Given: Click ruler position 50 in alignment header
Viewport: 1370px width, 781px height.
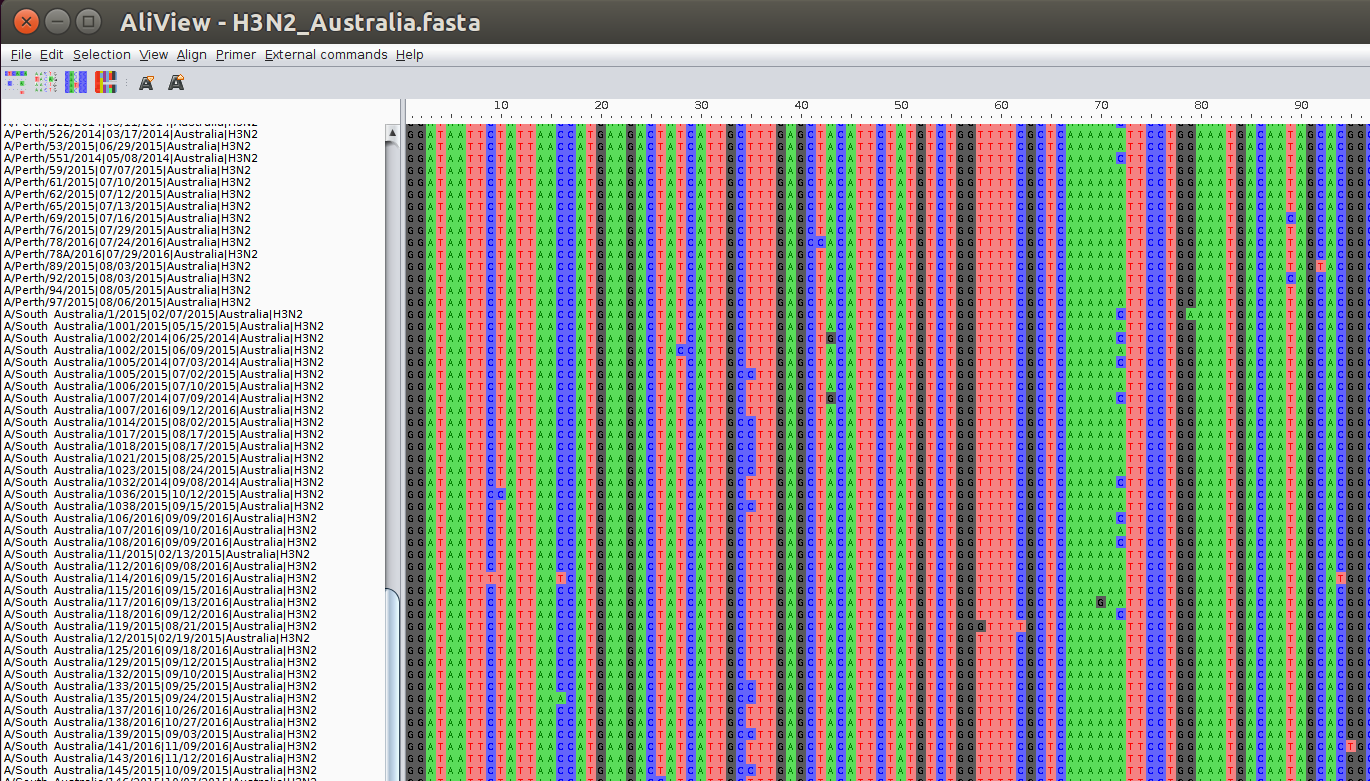Looking at the screenshot, I should [x=901, y=105].
